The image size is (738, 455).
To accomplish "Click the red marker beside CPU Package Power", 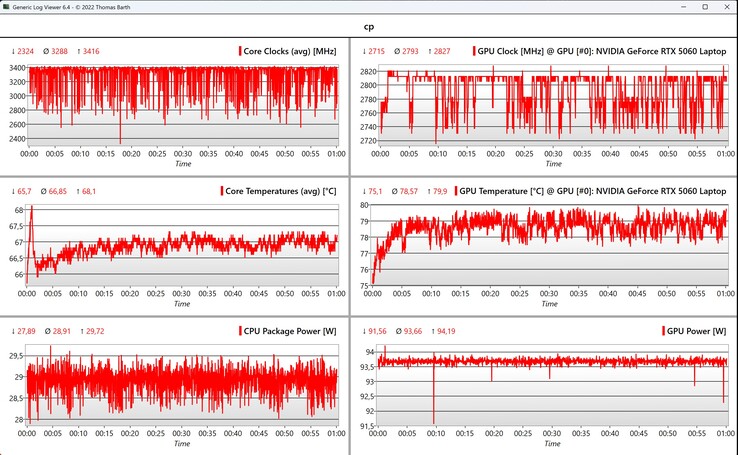I will [x=241, y=330].
